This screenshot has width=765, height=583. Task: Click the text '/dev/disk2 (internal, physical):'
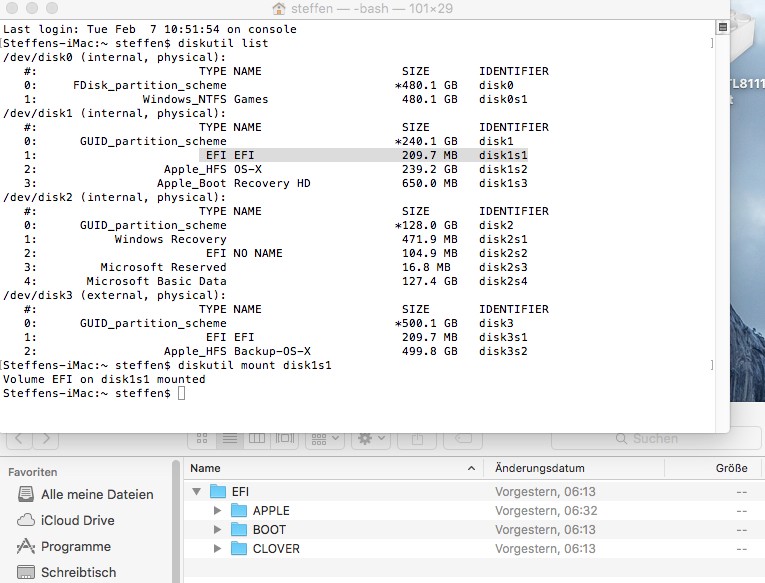coord(115,198)
